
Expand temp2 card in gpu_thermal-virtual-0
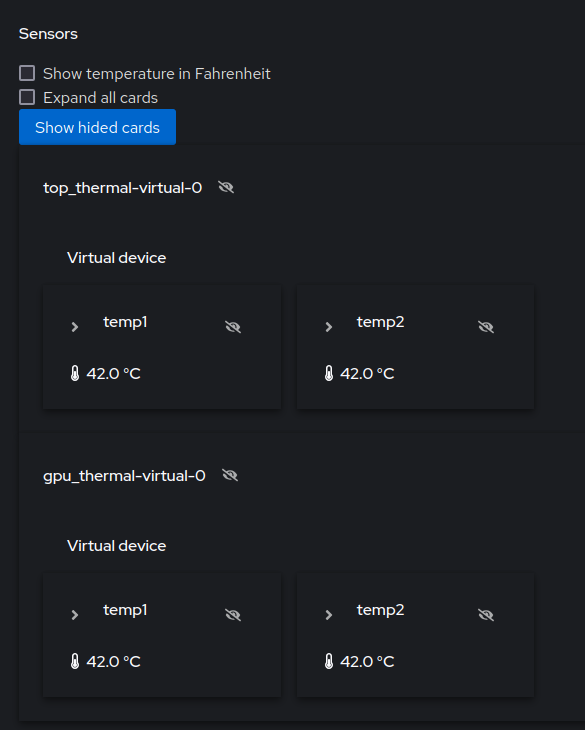(x=329, y=615)
